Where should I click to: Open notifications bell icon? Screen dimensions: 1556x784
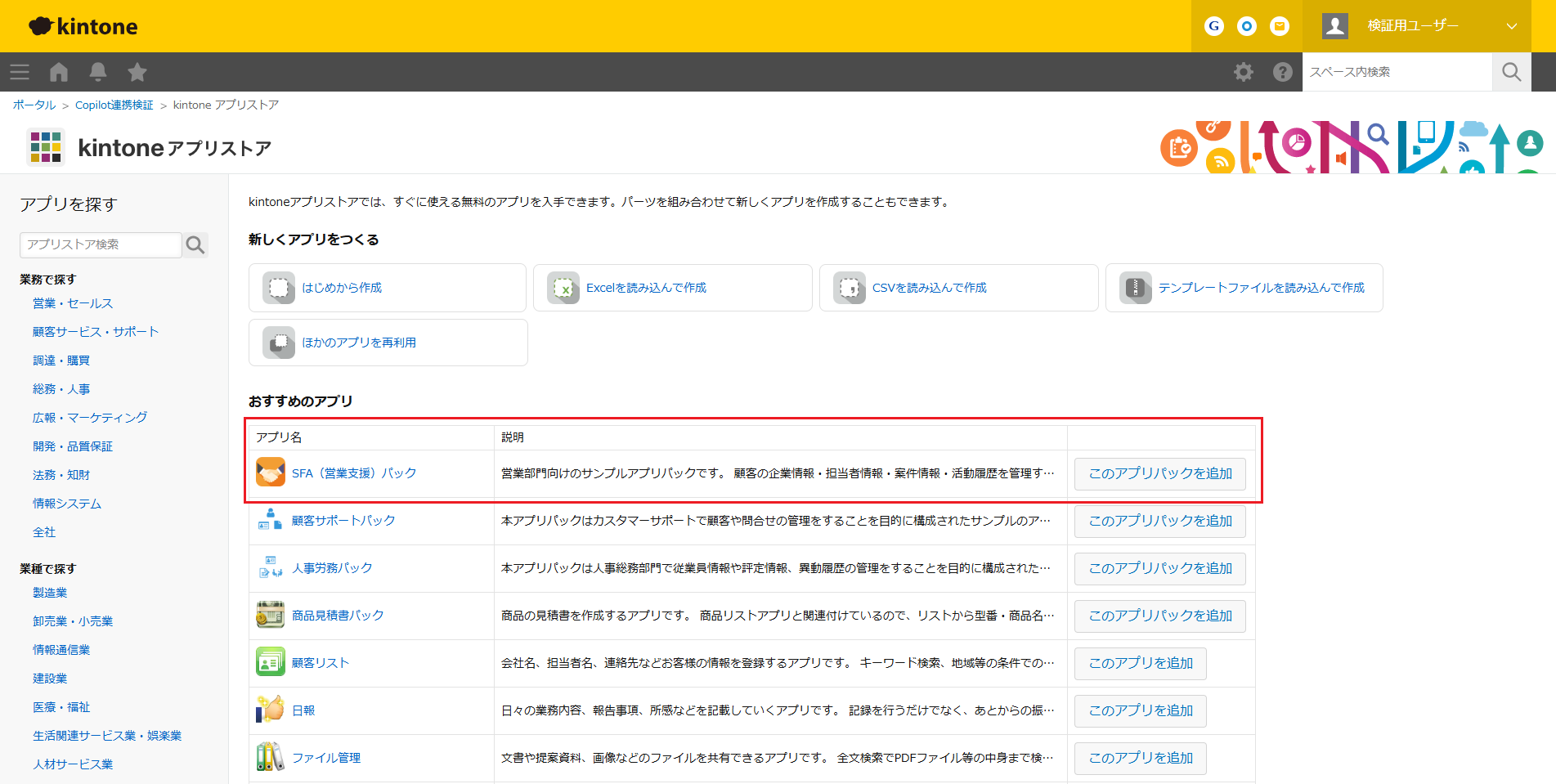(x=98, y=72)
